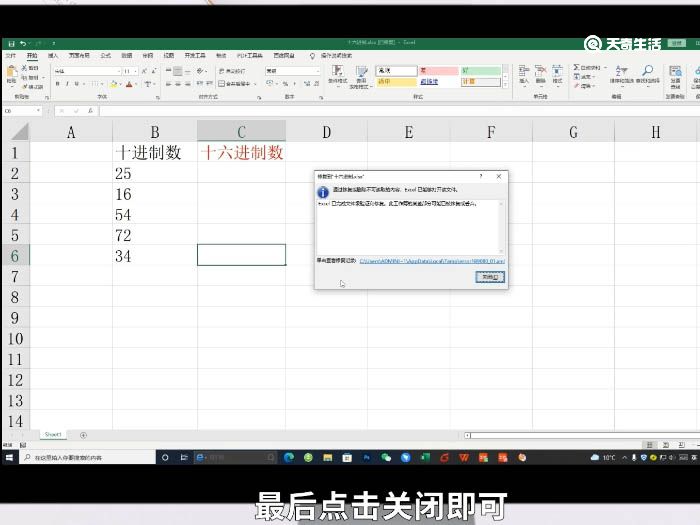Expand the cell styles gallery arrow
The width and height of the screenshot is (700, 525).
coord(505,84)
